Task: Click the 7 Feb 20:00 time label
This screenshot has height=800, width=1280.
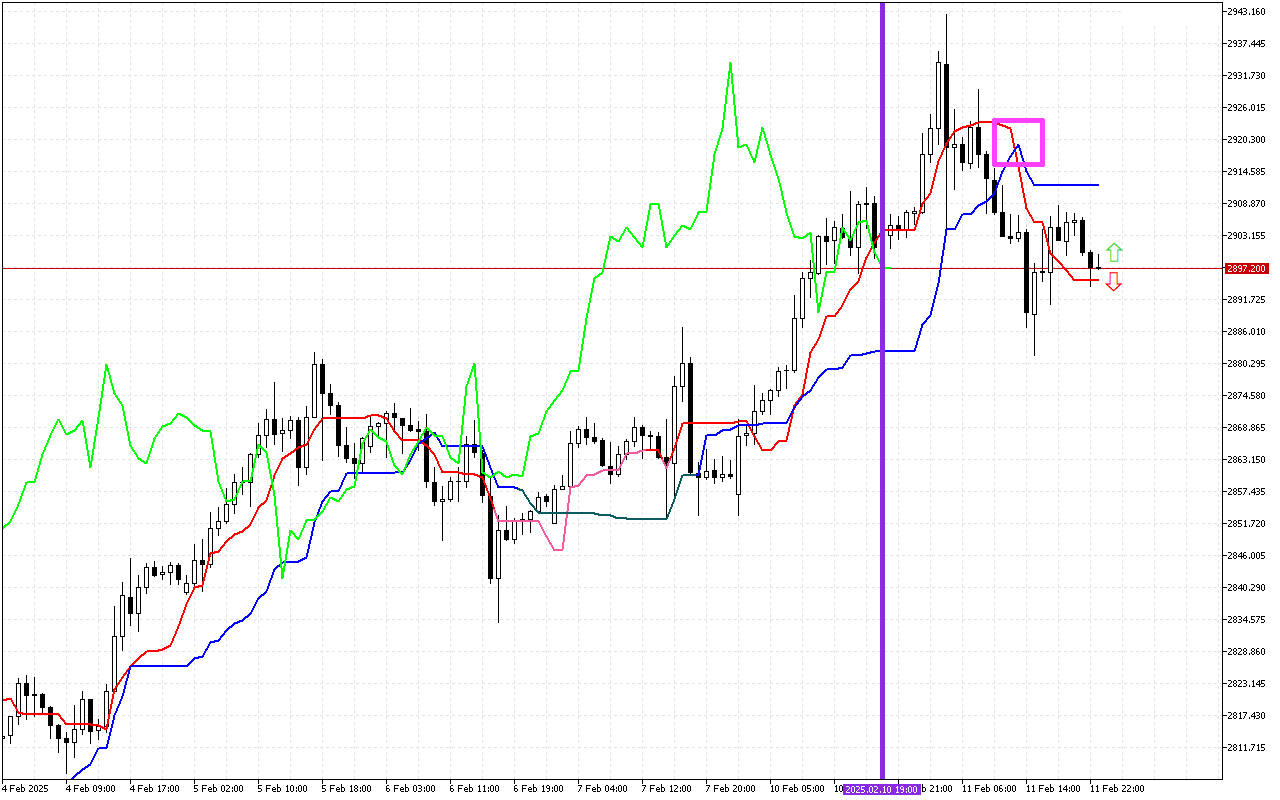Action: pyautogui.click(x=731, y=789)
